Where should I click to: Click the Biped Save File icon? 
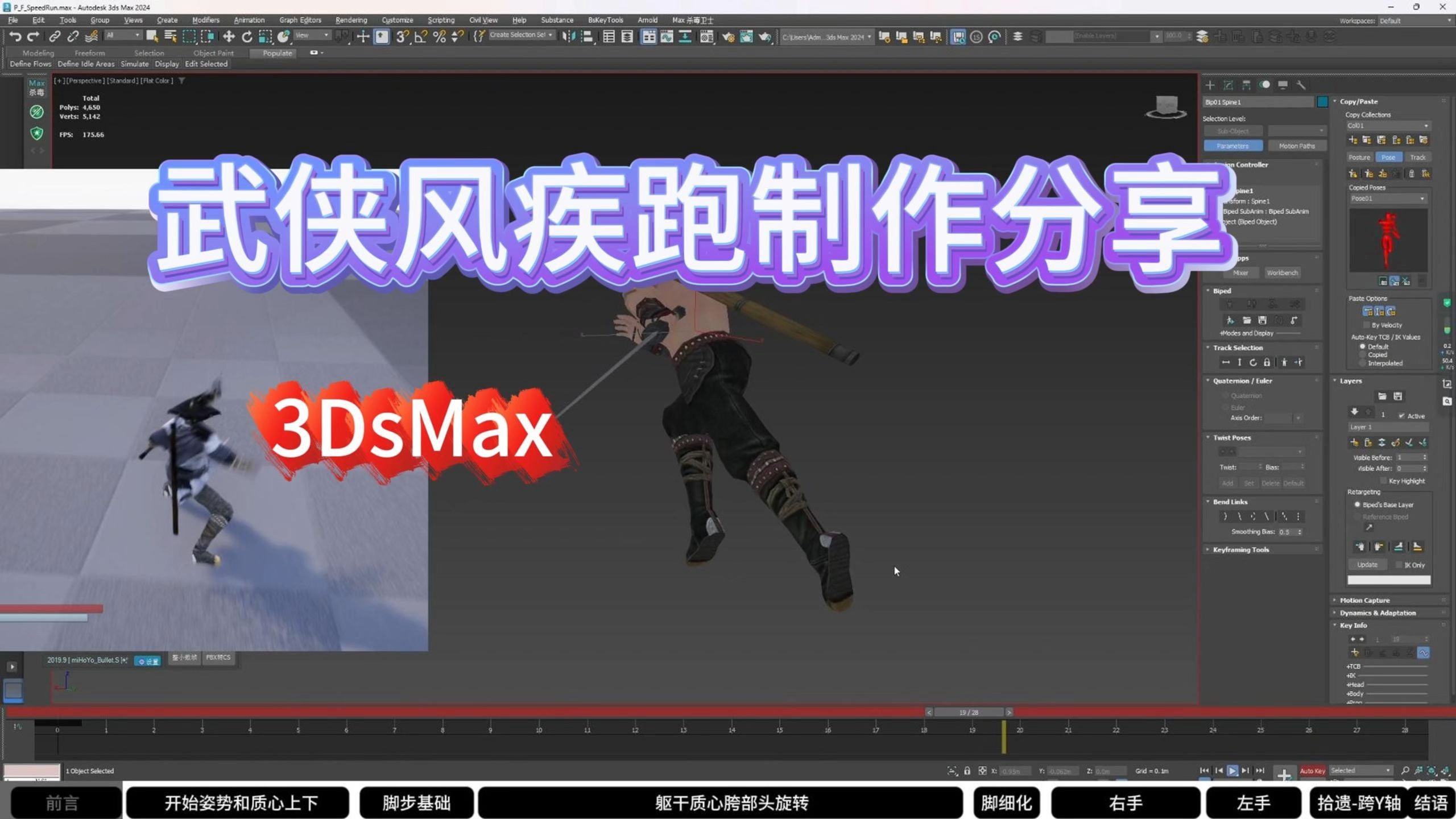click(x=1262, y=320)
